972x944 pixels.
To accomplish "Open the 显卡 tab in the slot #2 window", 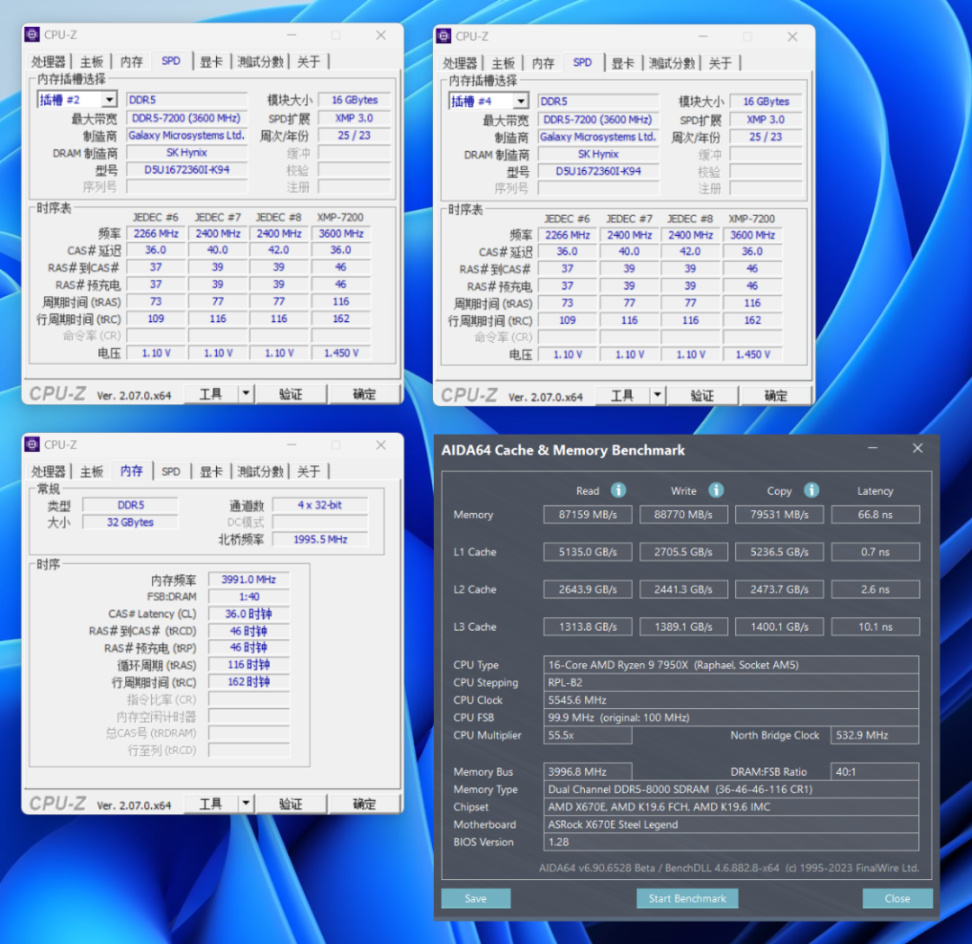I will (211, 61).
